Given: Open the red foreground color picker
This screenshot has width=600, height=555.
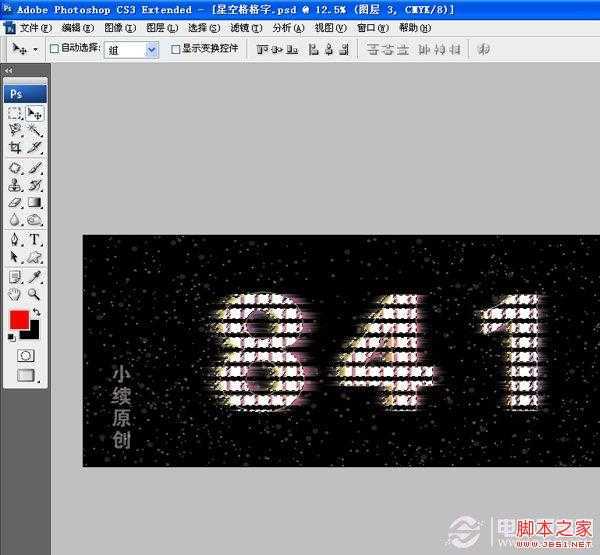Looking at the screenshot, I should tap(19, 320).
